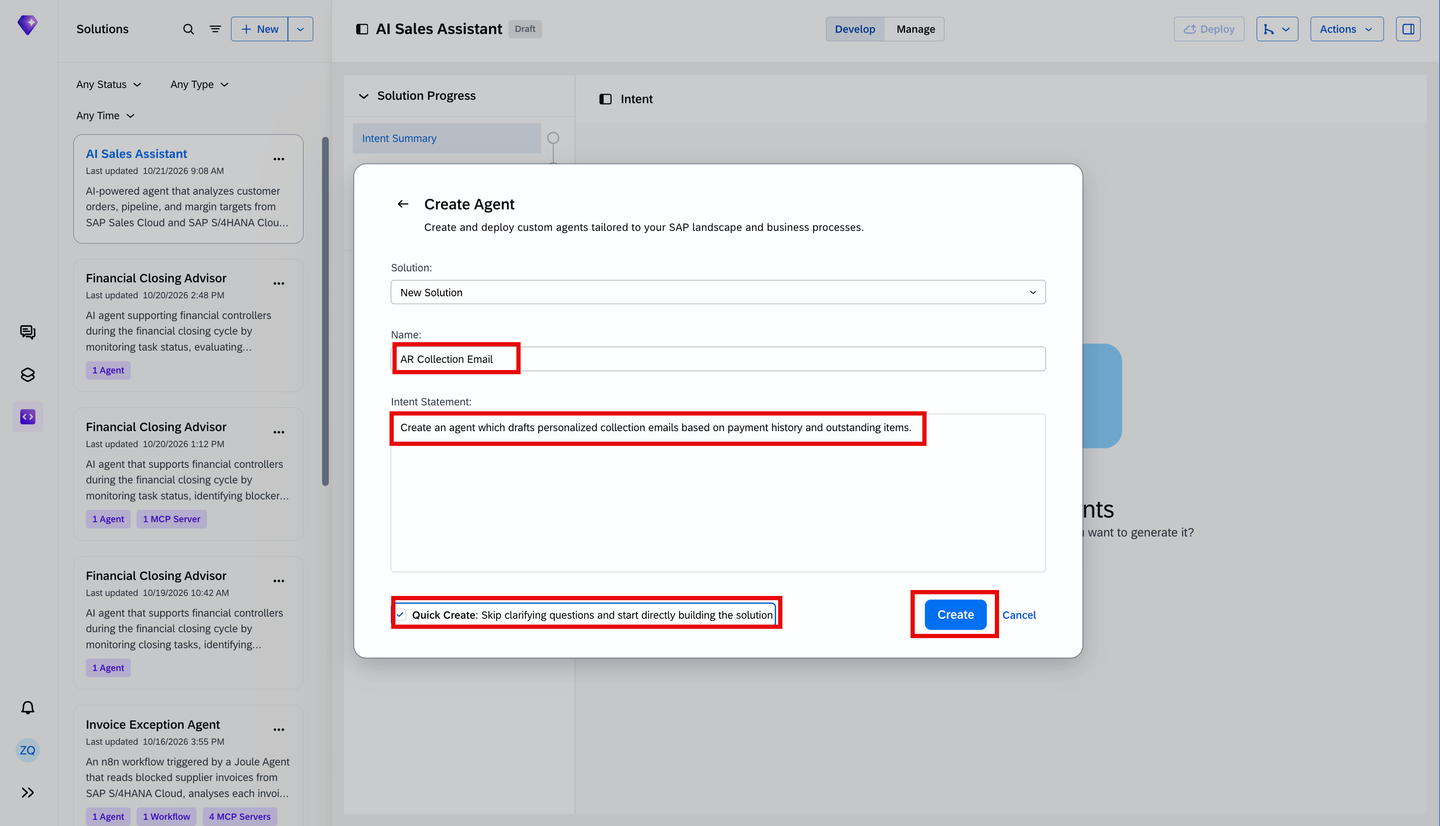Open notifications bell
The width and height of the screenshot is (1440, 826).
(28, 707)
